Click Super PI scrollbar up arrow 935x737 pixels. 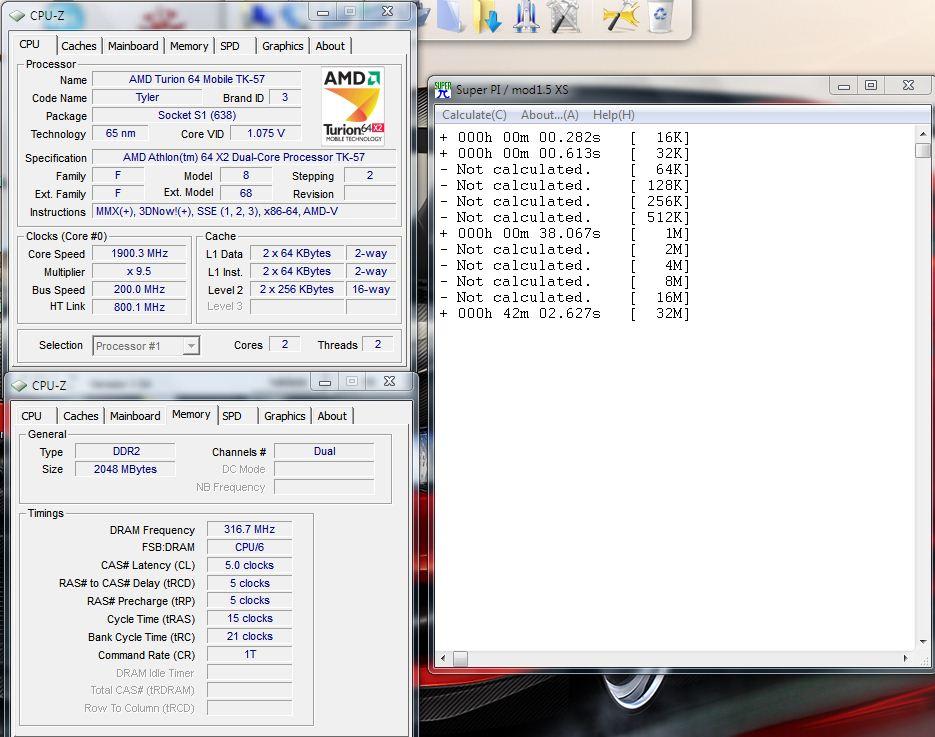click(922, 135)
